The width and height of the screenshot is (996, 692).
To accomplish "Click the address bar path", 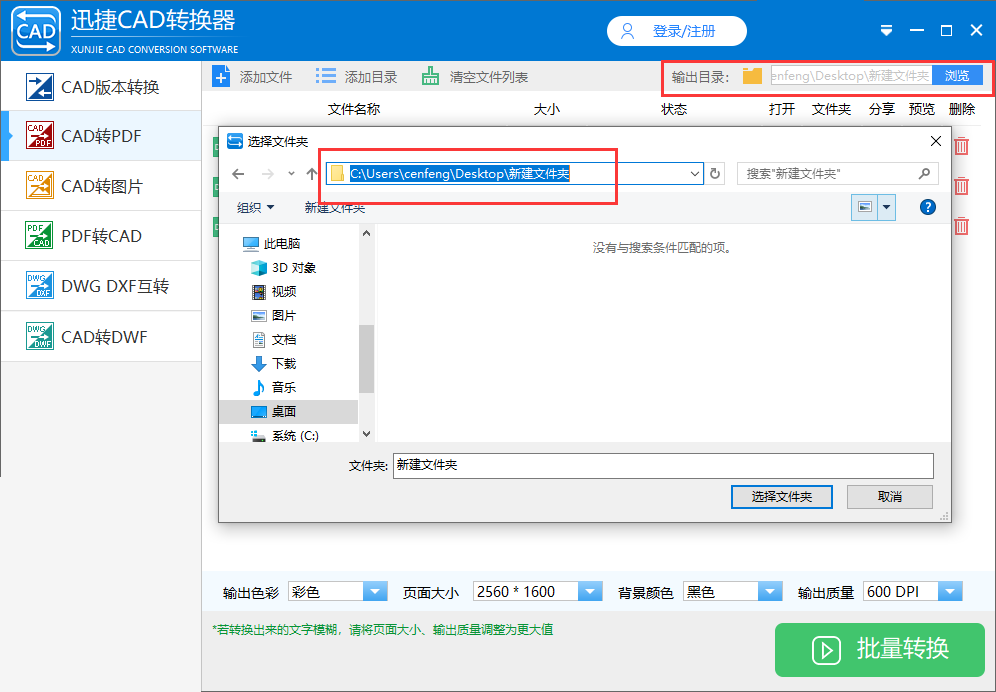I will pyautogui.click(x=460, y=173).
